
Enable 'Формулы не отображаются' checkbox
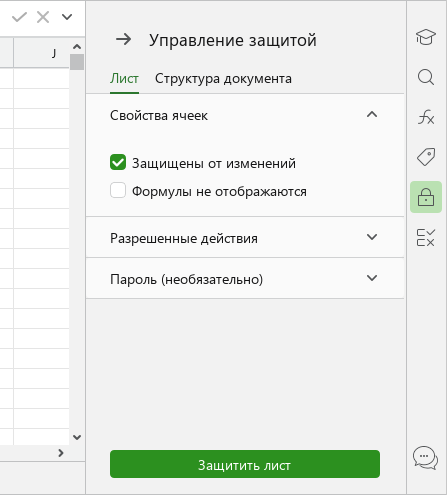tap(118, 190)
